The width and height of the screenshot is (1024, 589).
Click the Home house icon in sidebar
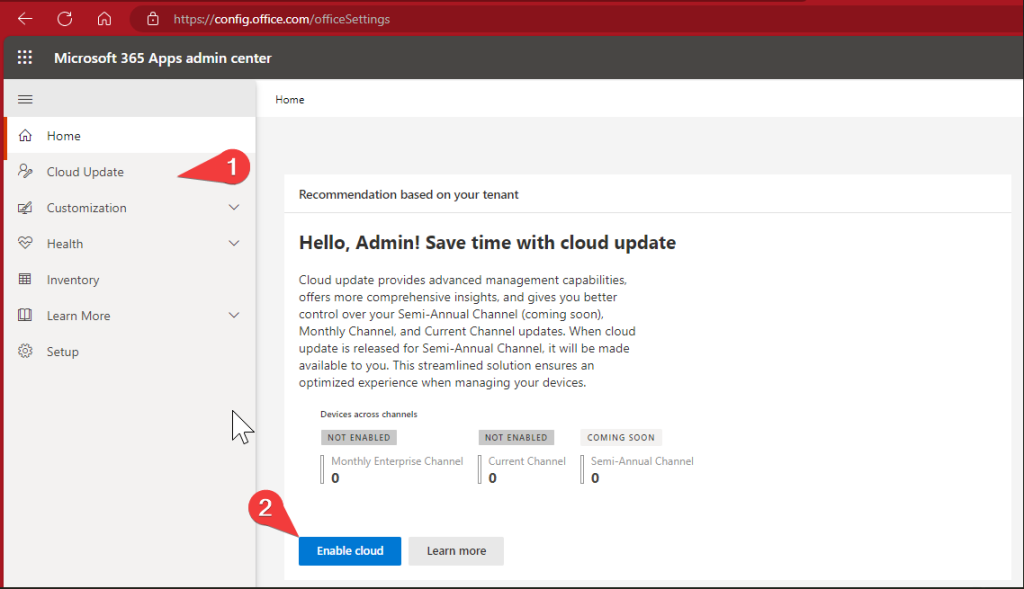pos(25,135)
